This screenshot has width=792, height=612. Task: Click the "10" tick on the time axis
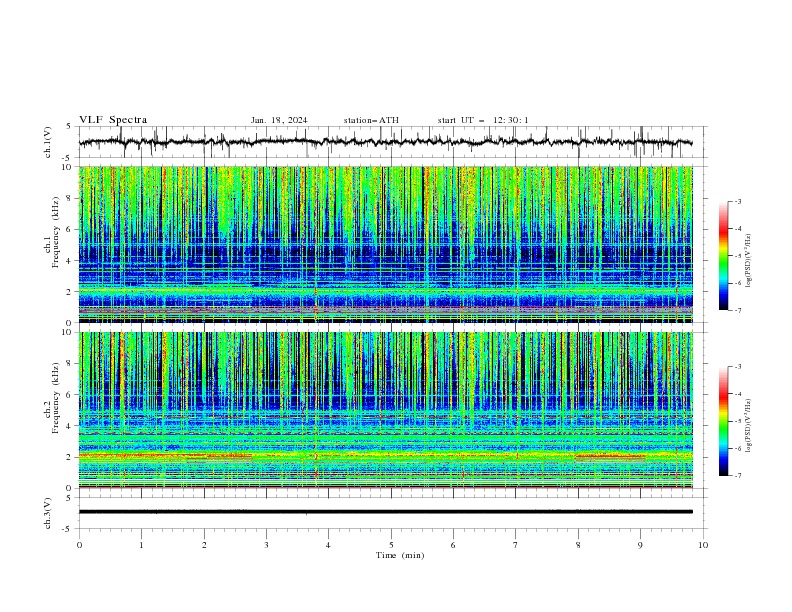click(703, 545)
